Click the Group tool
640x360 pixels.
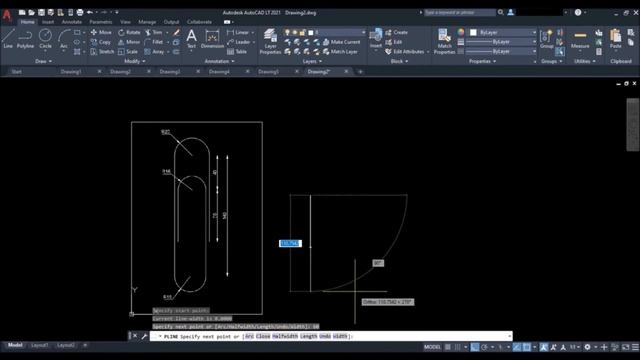(547, 39)
